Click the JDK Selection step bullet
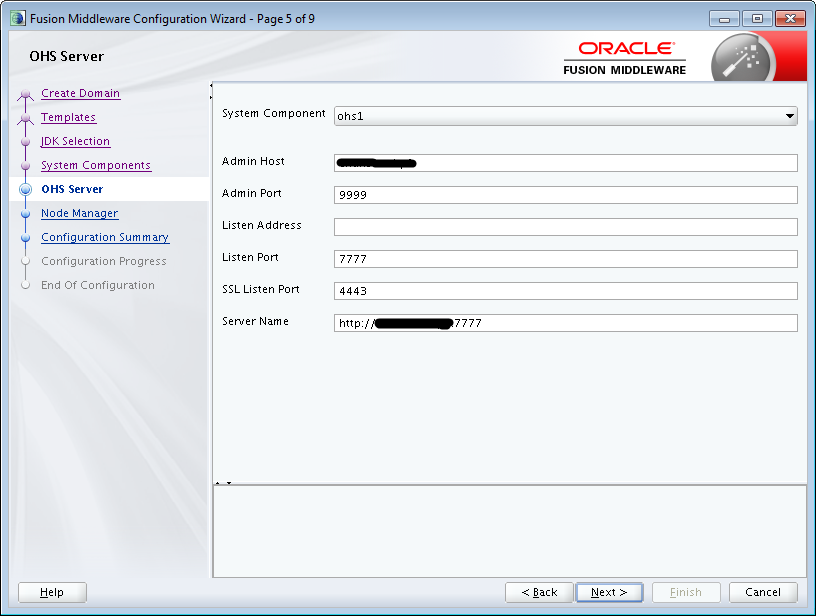Screen dimensions: 816x616 pos(26,142)
